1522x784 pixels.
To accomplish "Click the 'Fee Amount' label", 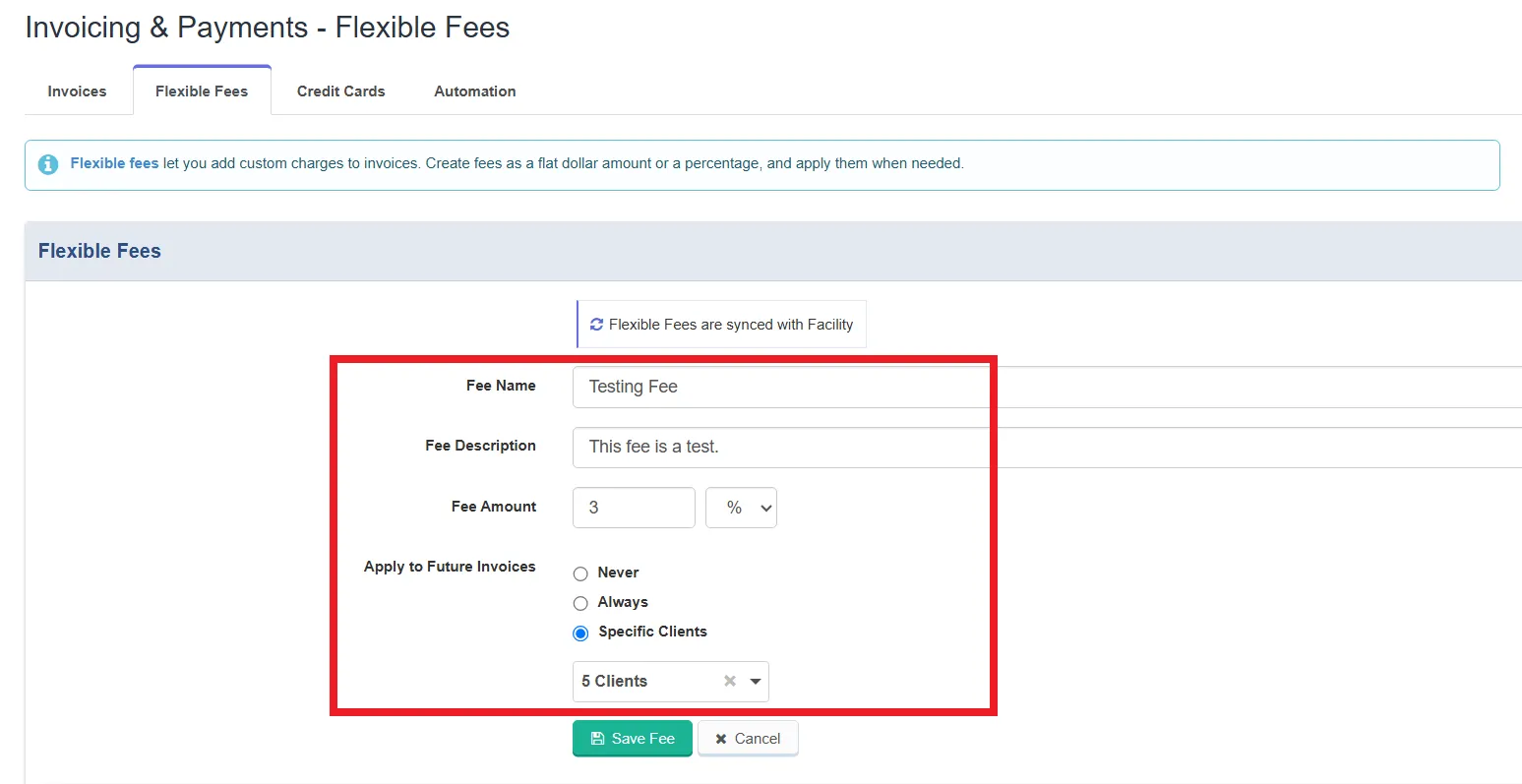I will [494, 507].
